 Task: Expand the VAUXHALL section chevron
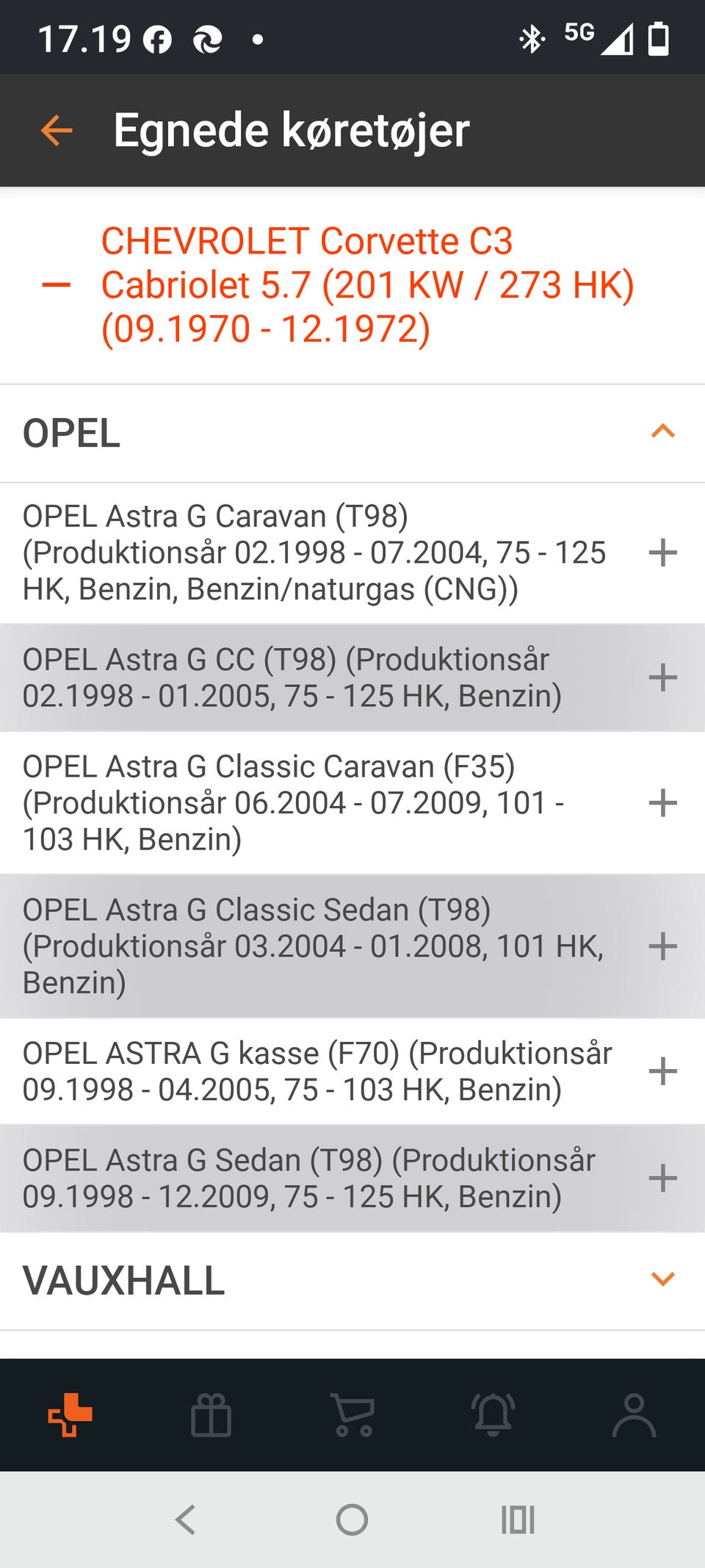pos(662,1279)
